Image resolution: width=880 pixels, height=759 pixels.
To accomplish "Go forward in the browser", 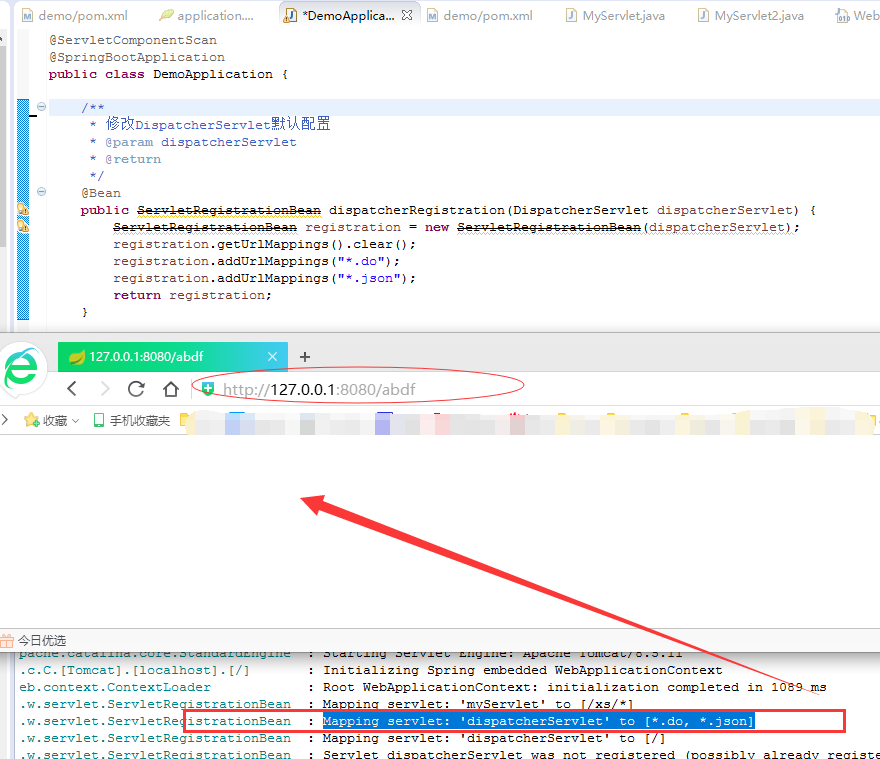I will coord(104,388).
